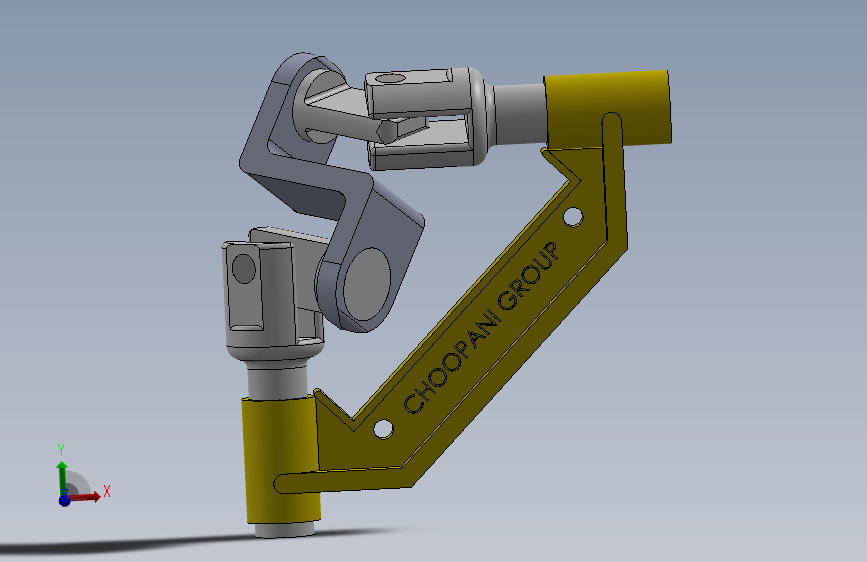Image resolution: width=867 pixels, height=562 pixels.
Task: Select the yellow horizontal sleeve at the top right
Action: (608, 110)
